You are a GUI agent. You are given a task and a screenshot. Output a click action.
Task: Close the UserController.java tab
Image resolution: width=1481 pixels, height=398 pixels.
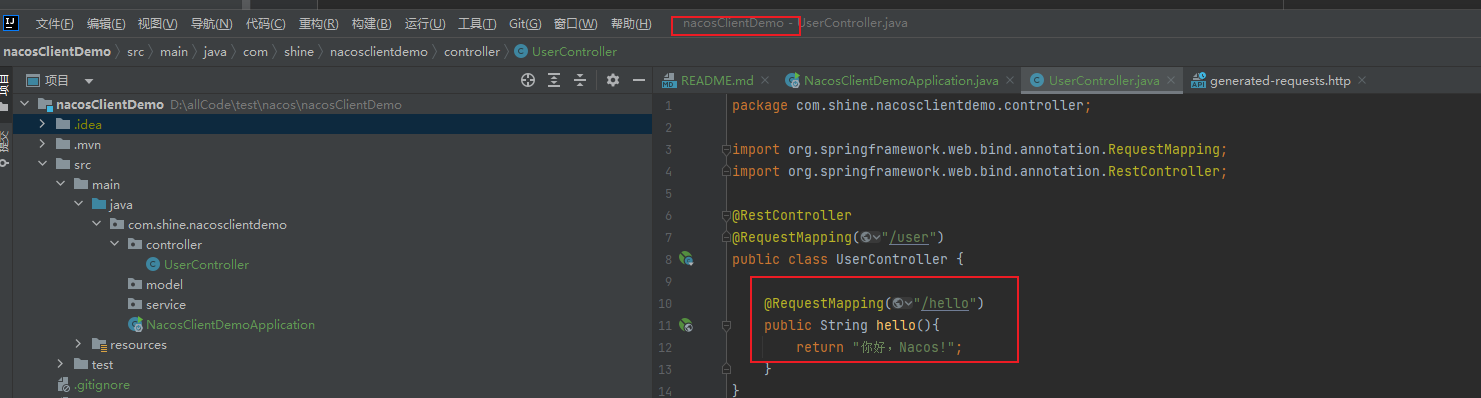(1171, 80)
